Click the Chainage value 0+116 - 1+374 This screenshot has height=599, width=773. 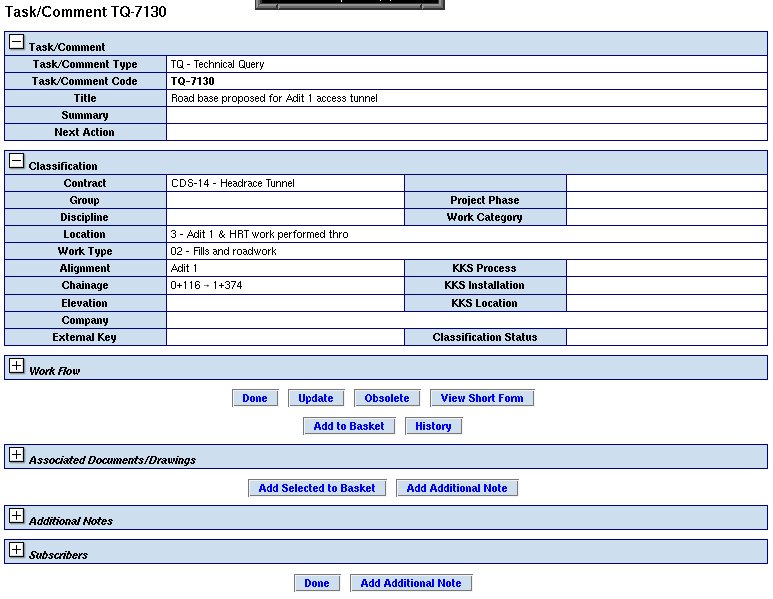tap(207, 286)
